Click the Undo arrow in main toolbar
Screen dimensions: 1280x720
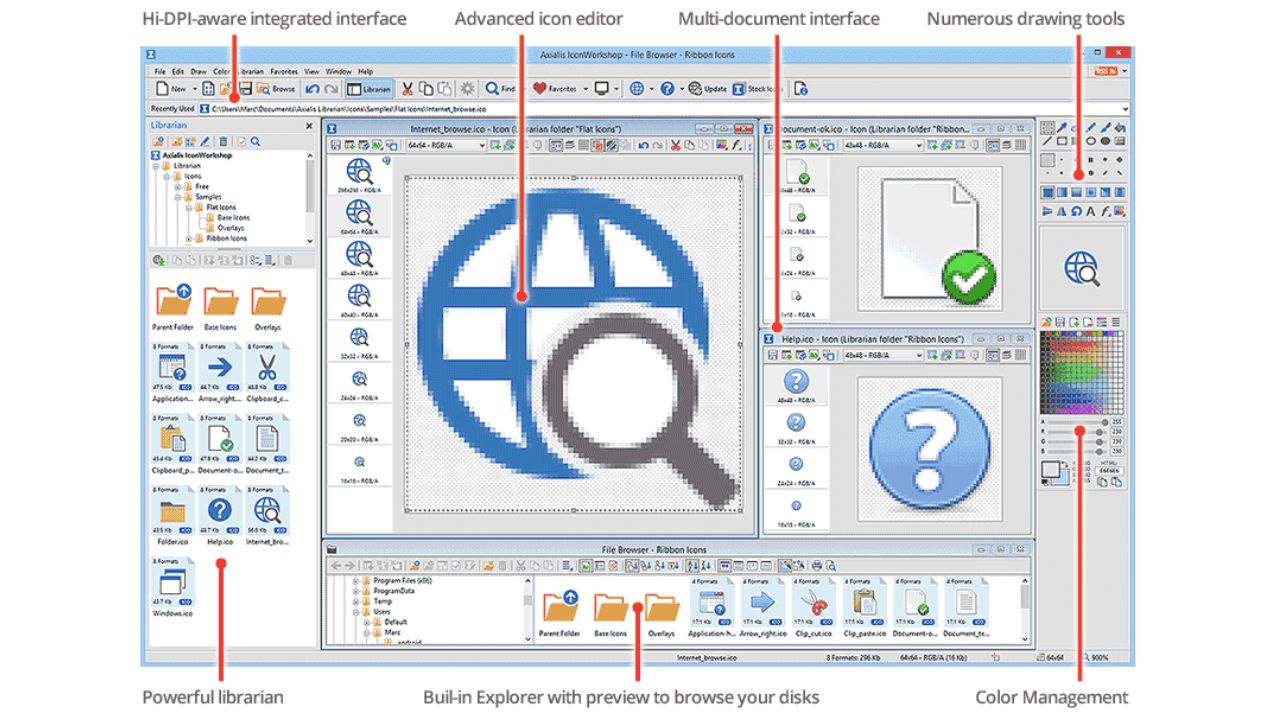point(313,89)
